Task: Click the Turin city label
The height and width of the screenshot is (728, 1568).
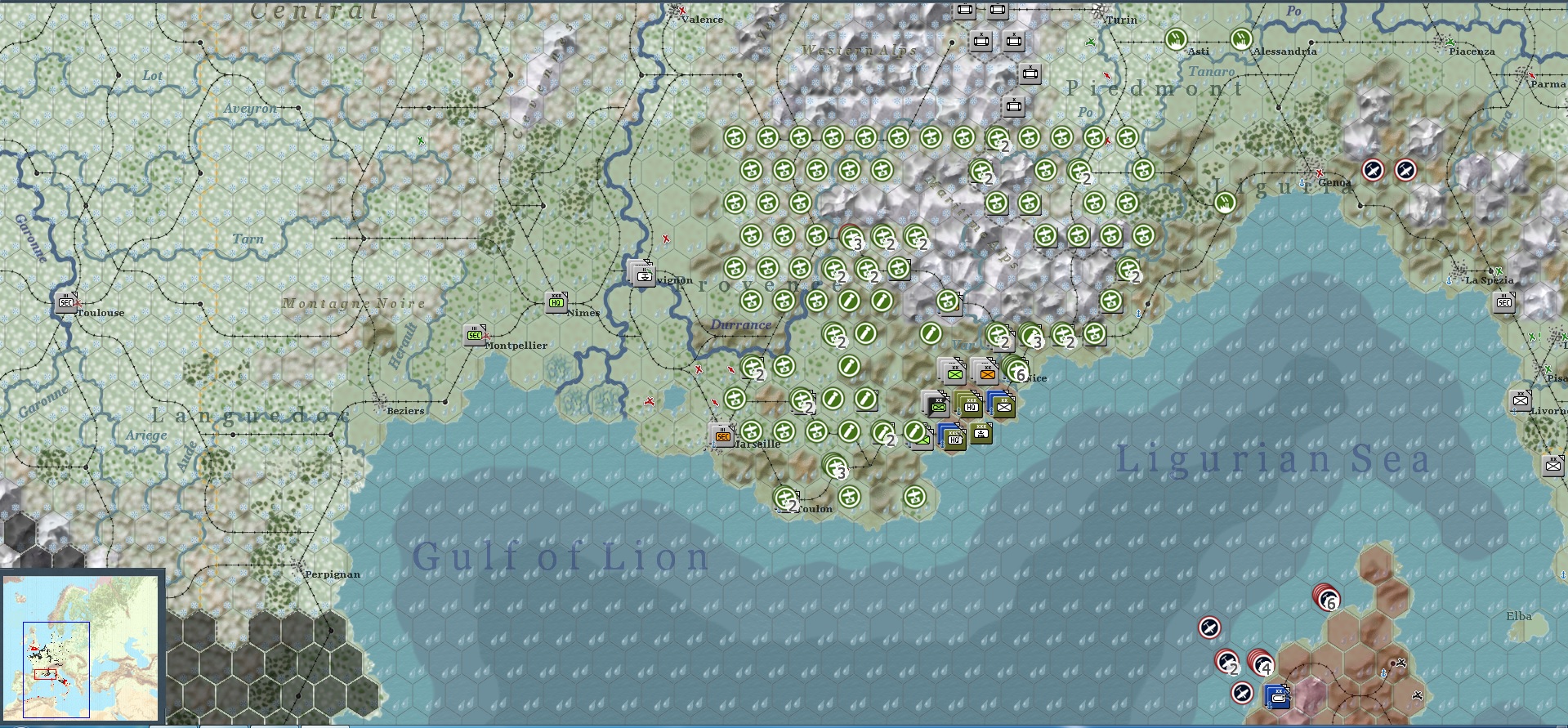Action: point(1121,20)
